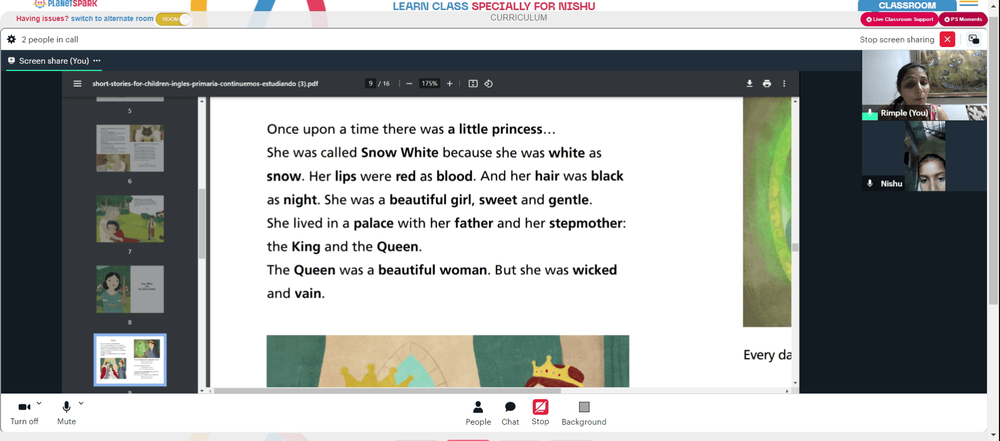The width and height of the screenshot is (1000, 441).
Task: Click the thumbnail sidebar vertical scrollbar
Action: [x=202, y=223]
